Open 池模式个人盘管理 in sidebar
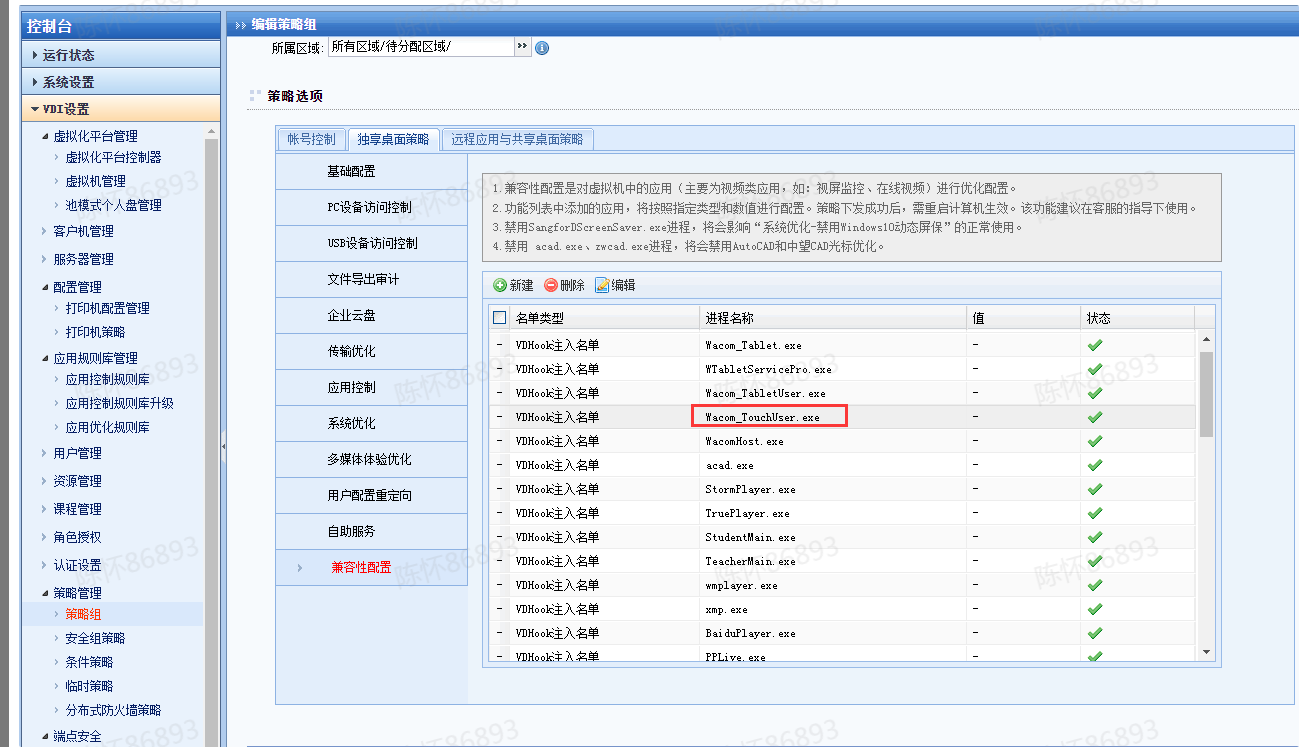This screenshot has width=1301, height=747. (113, 205)
